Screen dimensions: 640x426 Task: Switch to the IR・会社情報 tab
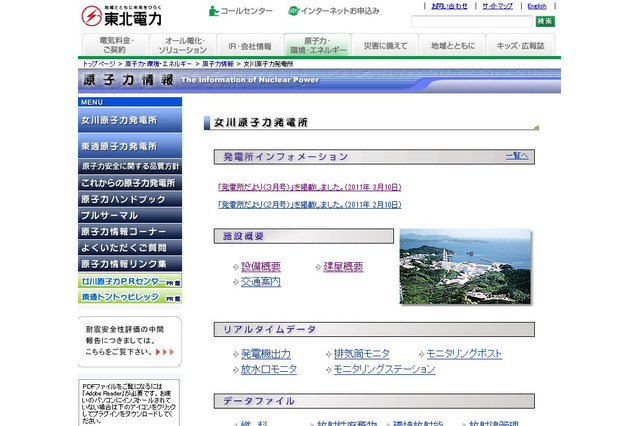click(x=251, y=45)
